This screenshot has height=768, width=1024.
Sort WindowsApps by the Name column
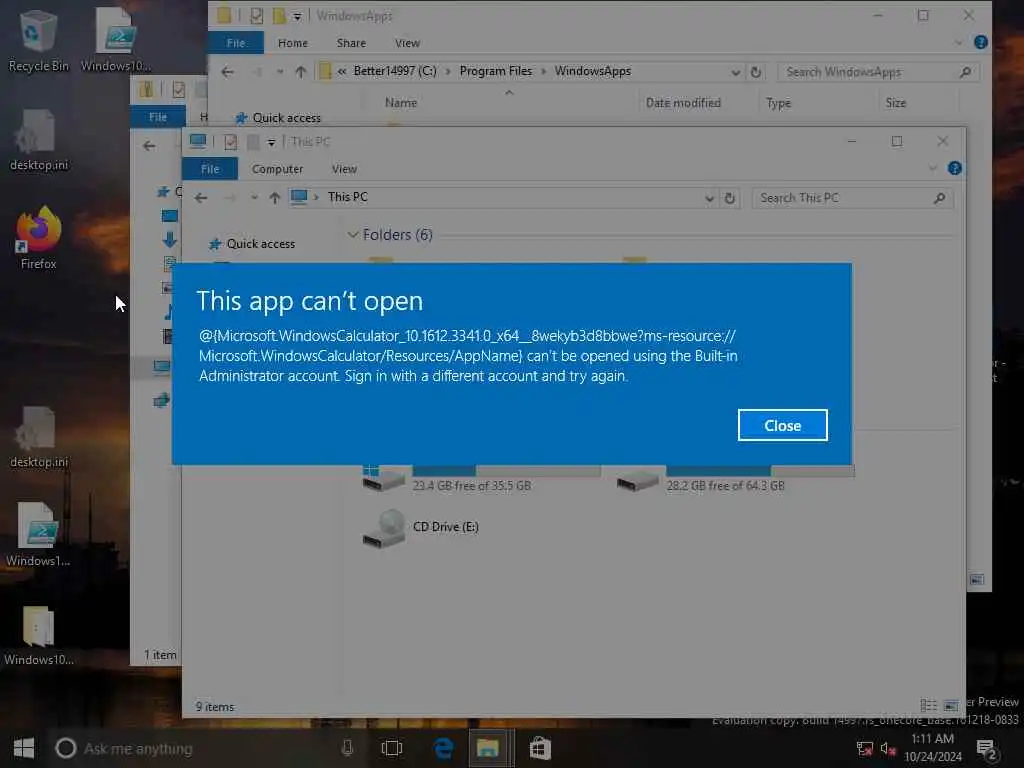click(400, 103)
